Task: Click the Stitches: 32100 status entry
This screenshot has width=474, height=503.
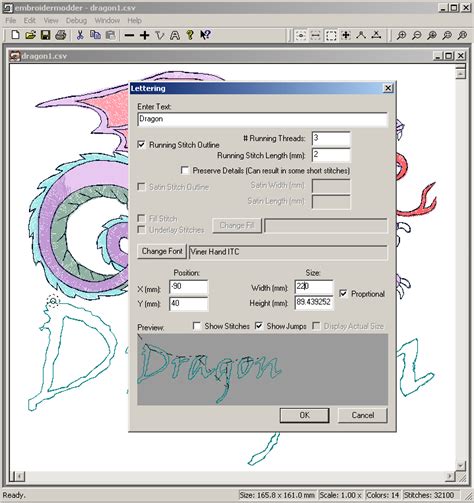Action: click(x=429, y=495)
